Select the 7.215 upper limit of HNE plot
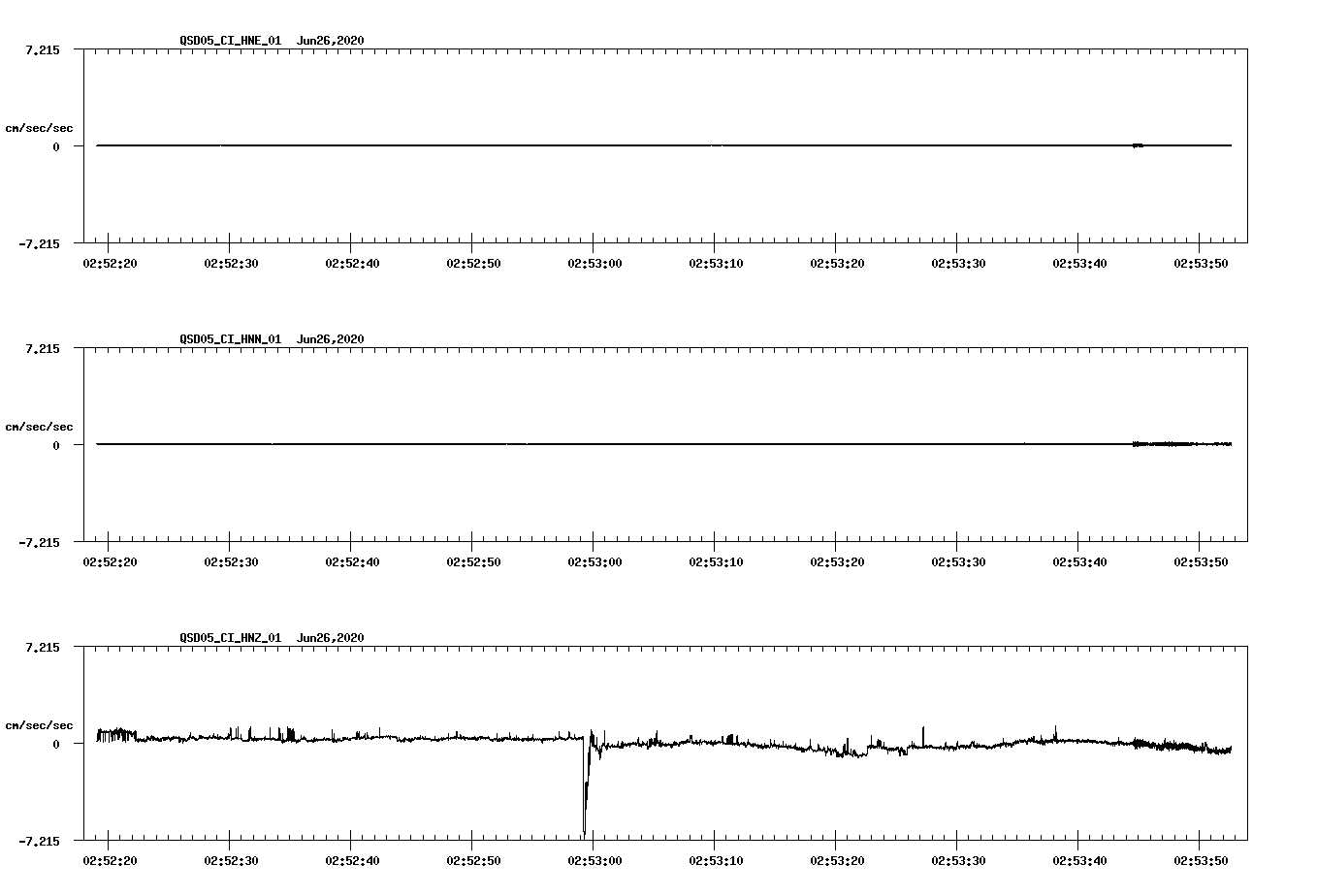The height and width of the screenshot is (896, 1317). pos(43,49)
